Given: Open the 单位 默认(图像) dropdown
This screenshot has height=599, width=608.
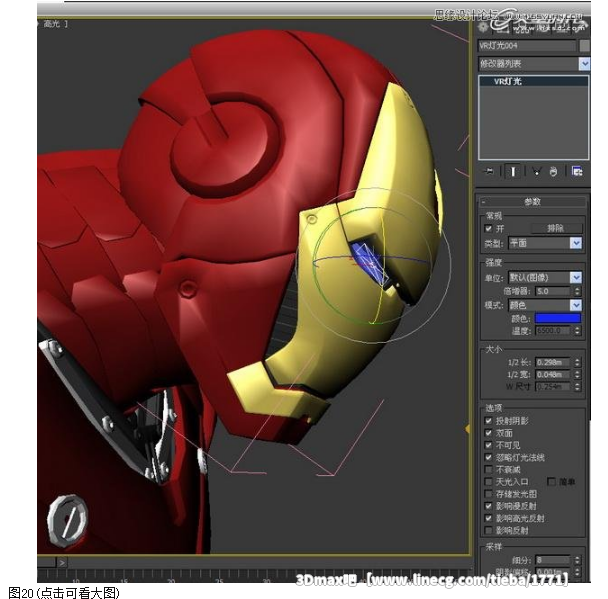Looking at the screenshot, I should pyautogui.click(x=545, y=277).
